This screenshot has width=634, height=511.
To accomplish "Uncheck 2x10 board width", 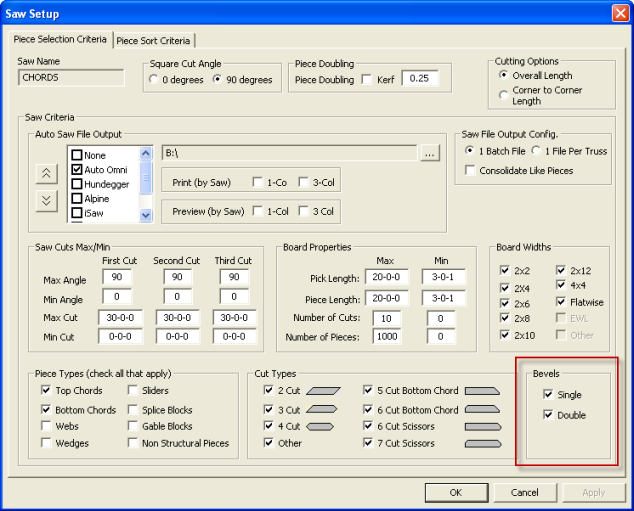I will tap(505, 335).
